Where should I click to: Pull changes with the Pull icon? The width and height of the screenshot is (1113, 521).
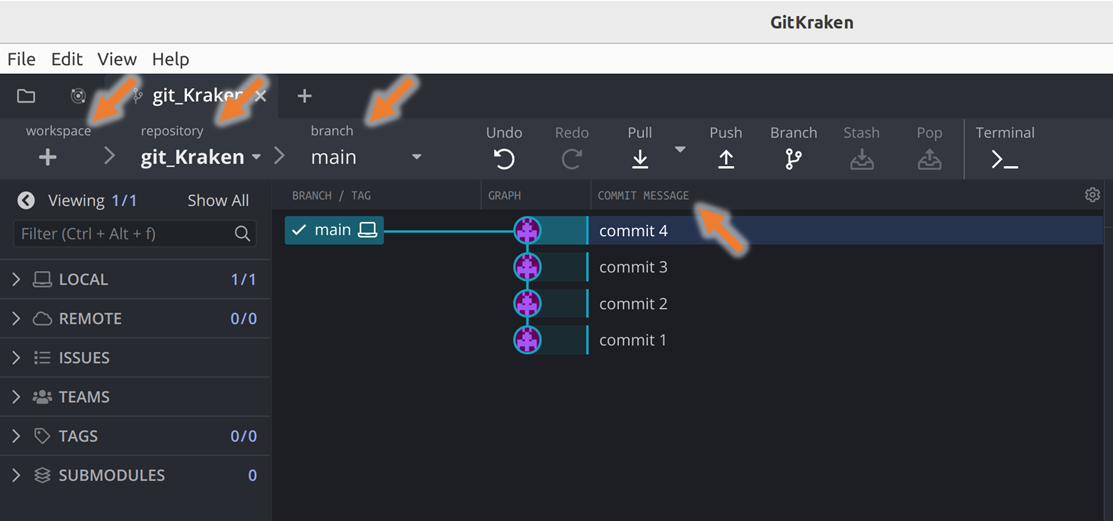(x=640, y=159)
